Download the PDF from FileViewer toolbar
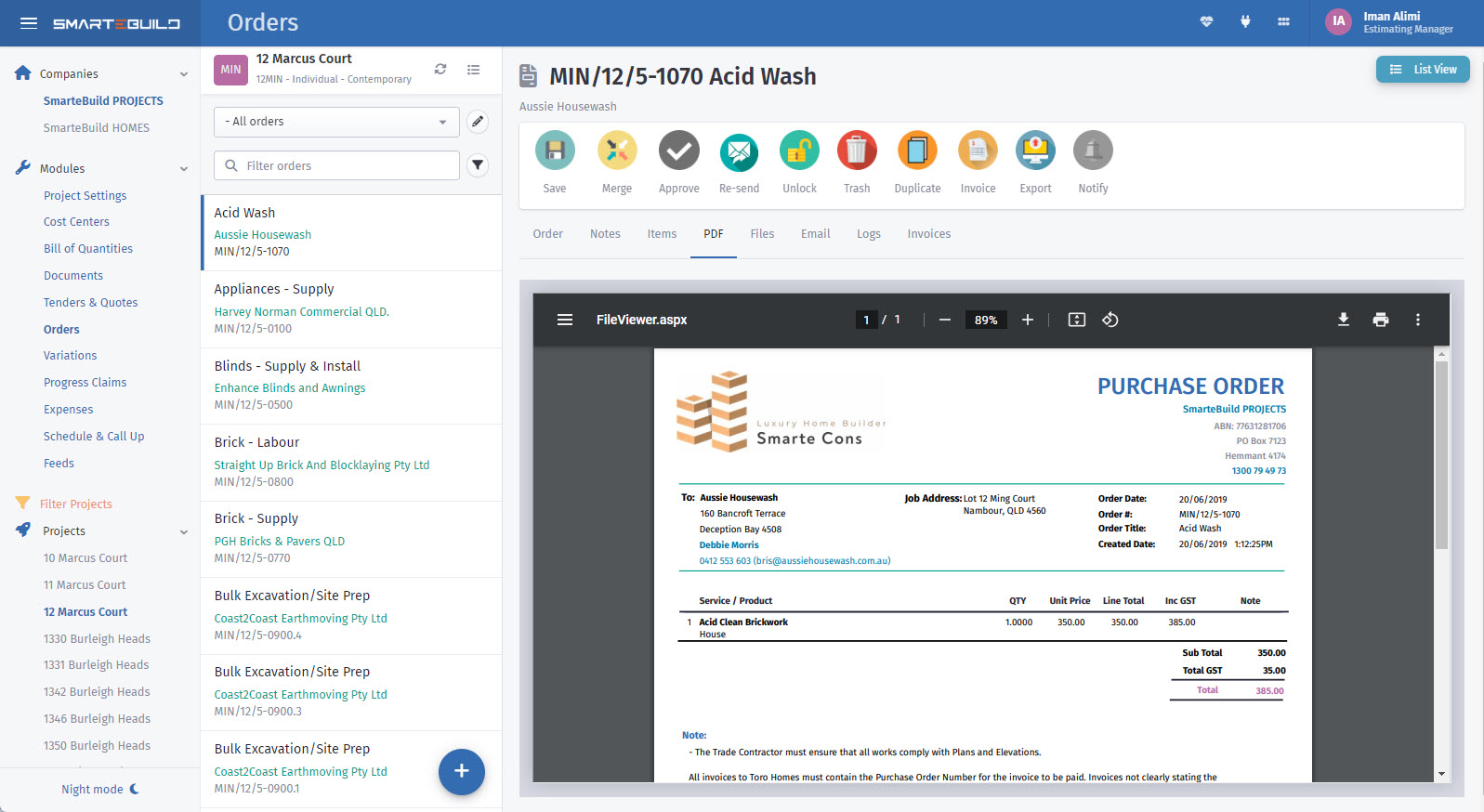Viewport: 1484px width, 812px height. tap(1343, 320)
